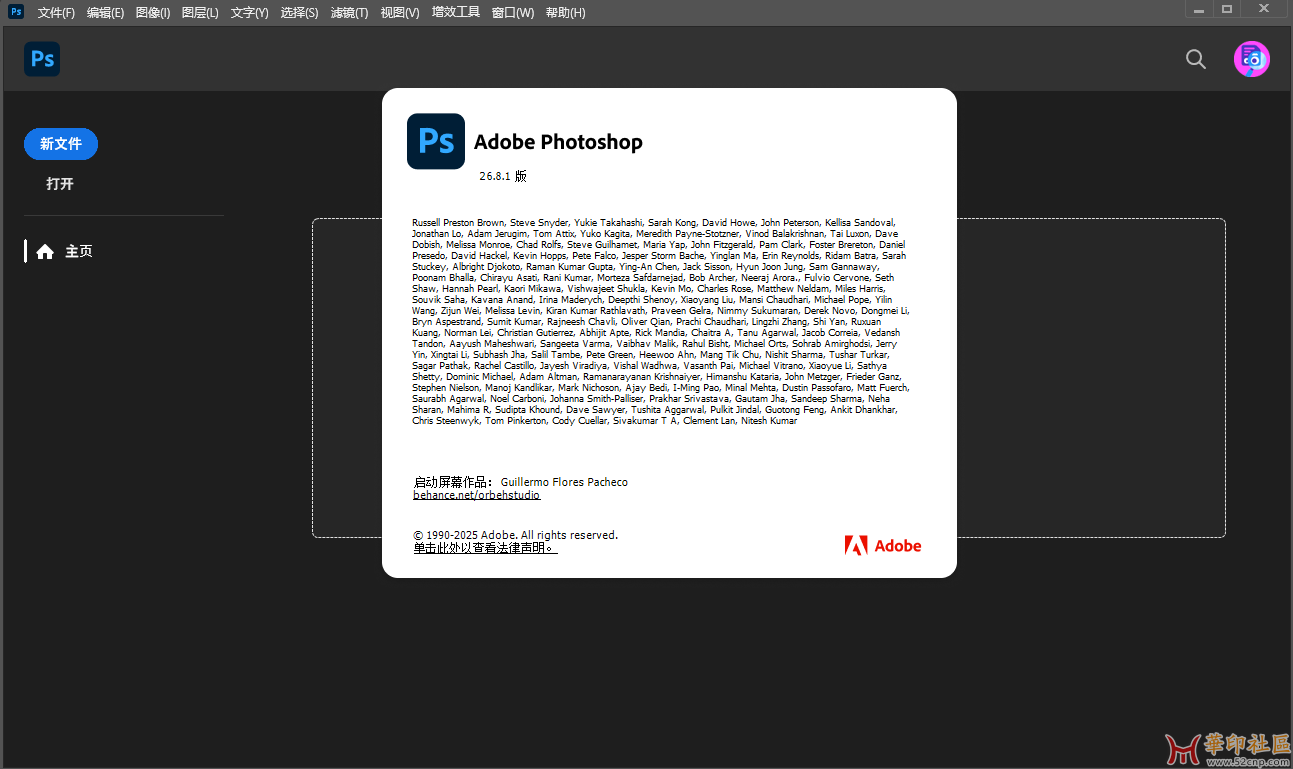Close the Photoshop window
Screen dimensions: 1293x769
(x=1265, y=9)
